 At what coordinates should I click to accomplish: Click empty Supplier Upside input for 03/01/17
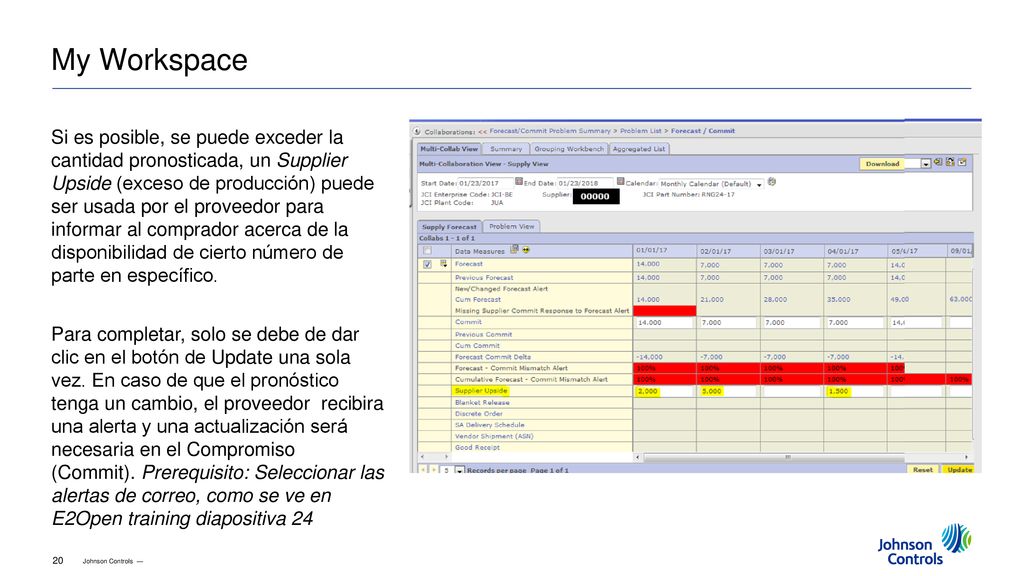792,391
